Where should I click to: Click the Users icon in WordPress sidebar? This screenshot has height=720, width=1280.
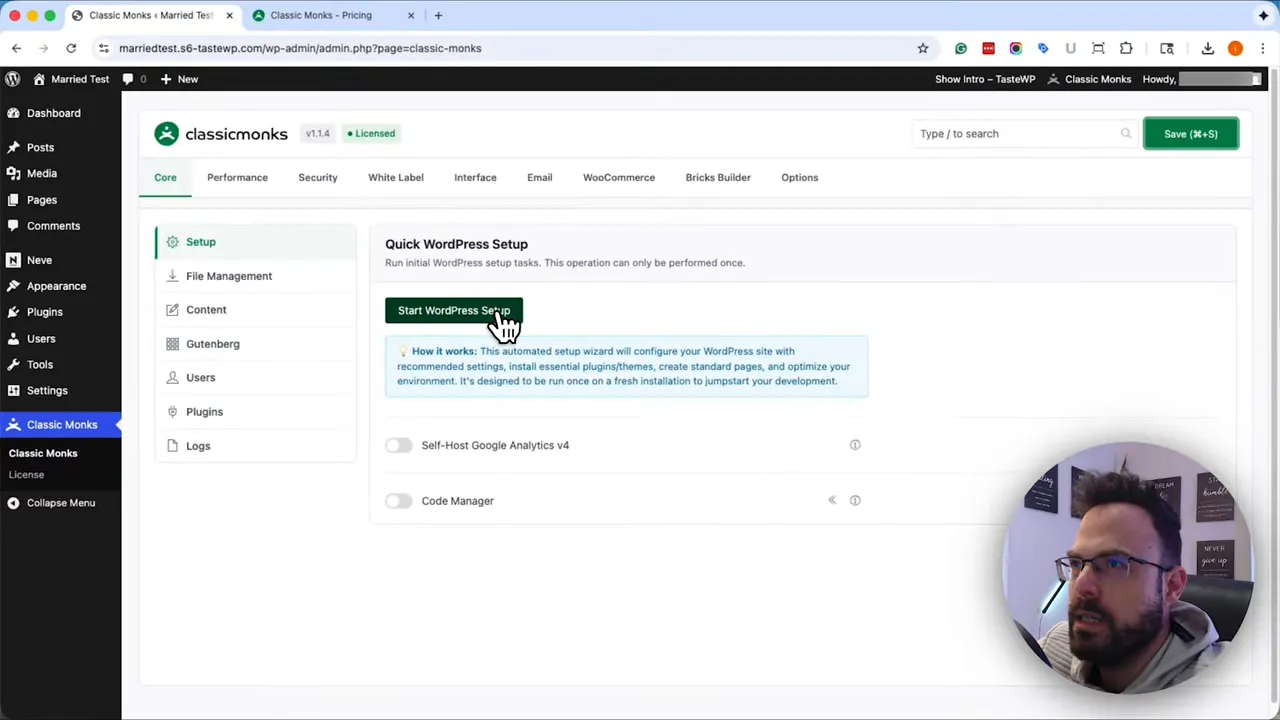point(13,338)
